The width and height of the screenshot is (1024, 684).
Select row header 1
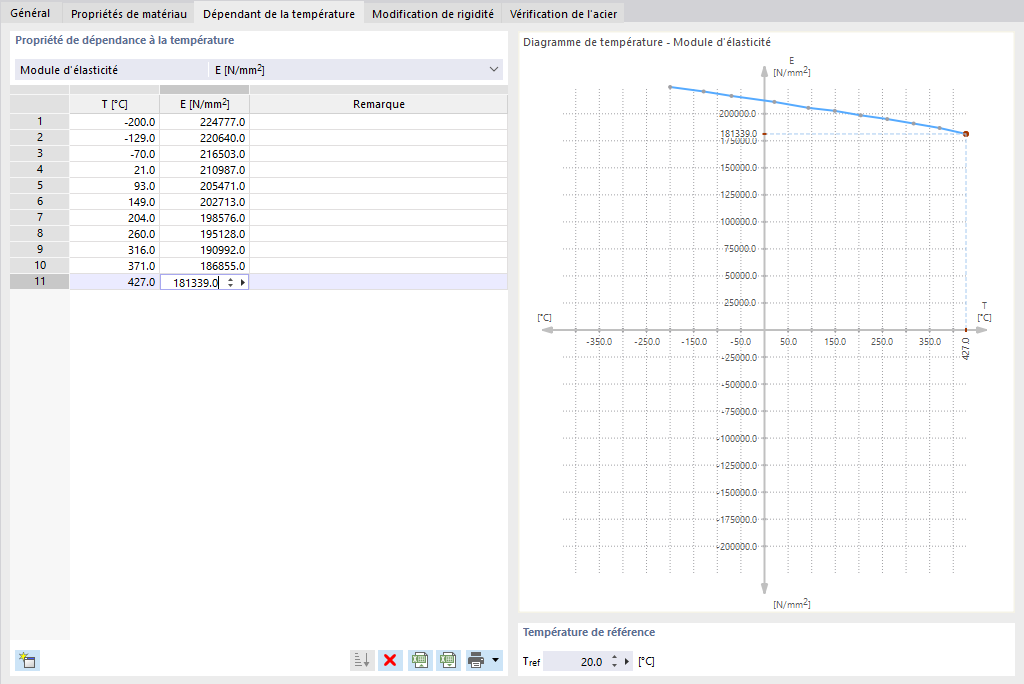40,122
